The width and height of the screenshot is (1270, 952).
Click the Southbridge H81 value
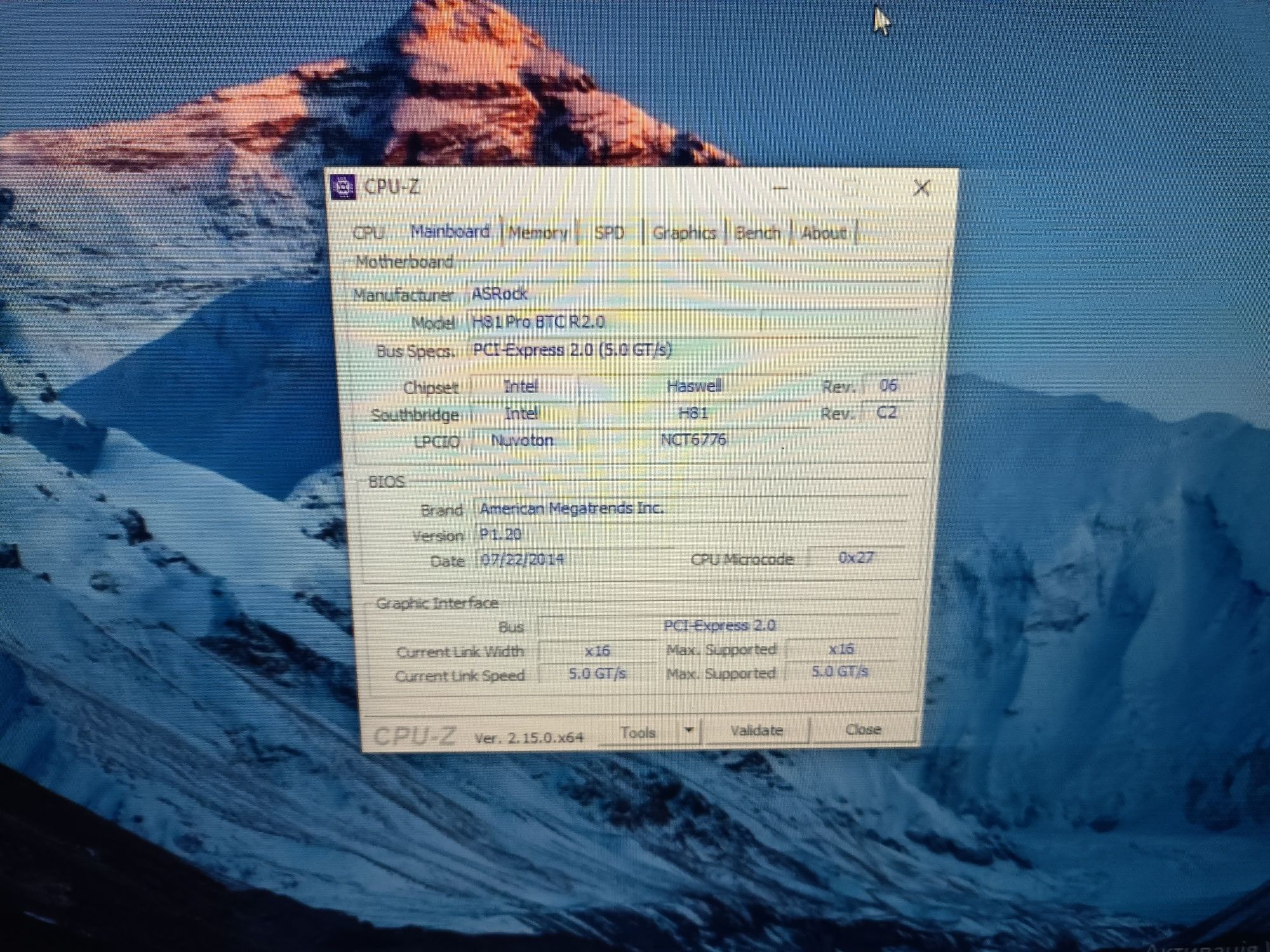coord(693,413)
